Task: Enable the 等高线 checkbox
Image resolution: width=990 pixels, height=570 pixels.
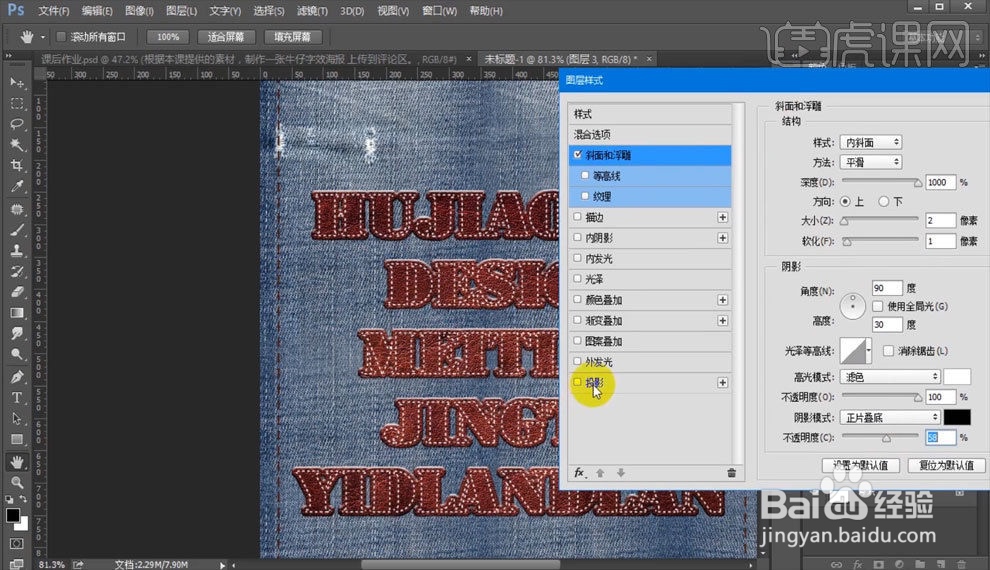Action: 585,175
